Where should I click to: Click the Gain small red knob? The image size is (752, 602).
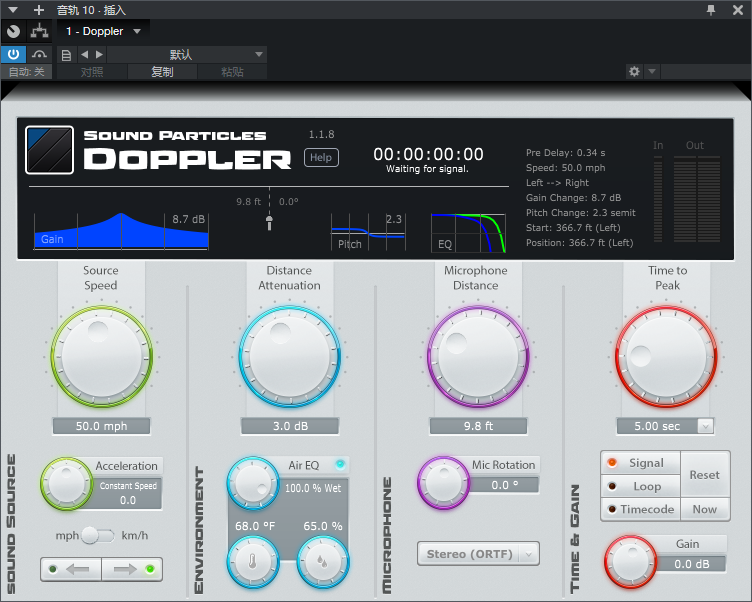pos(630,562)
